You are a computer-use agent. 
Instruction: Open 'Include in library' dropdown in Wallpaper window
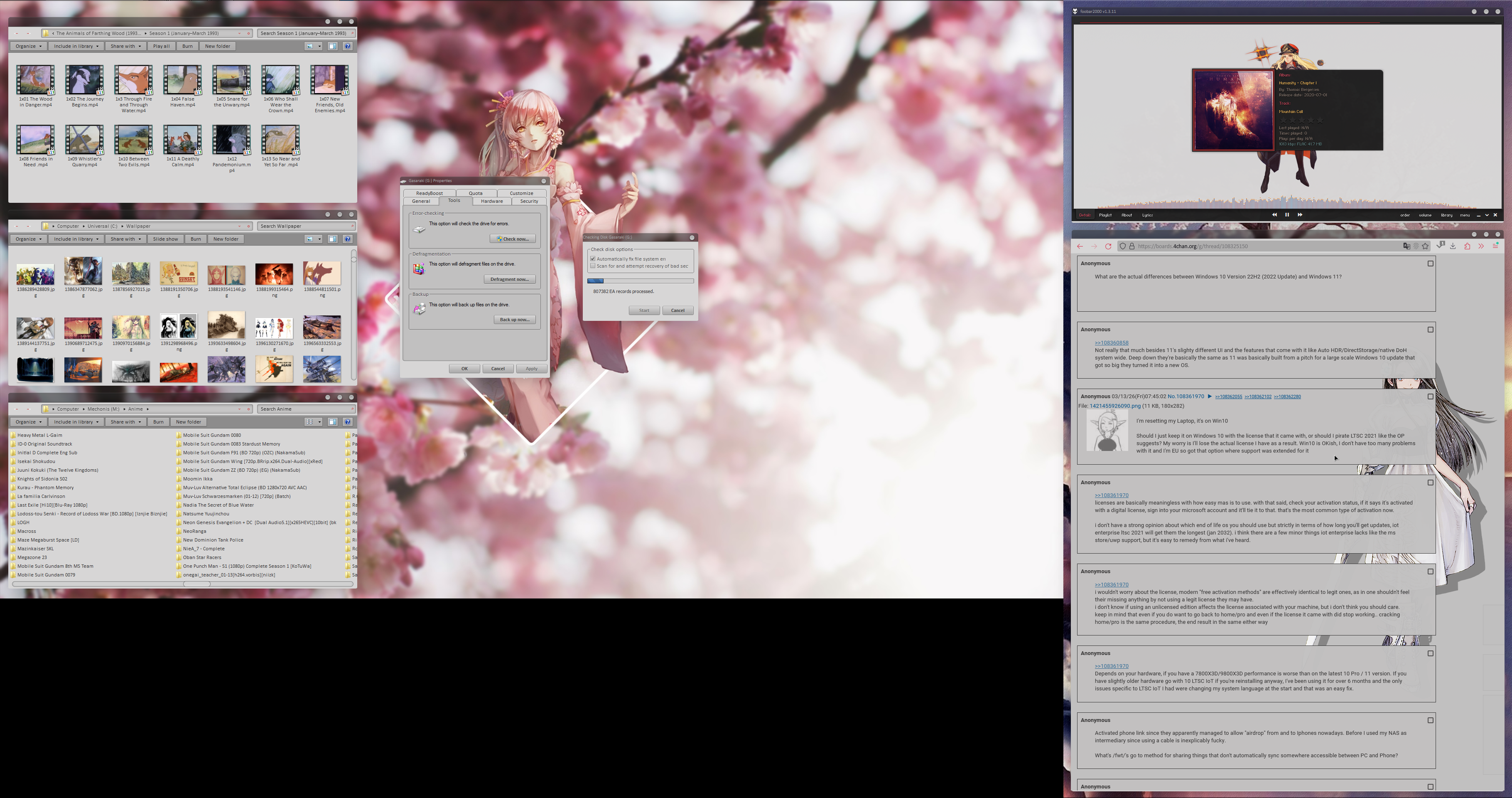pyautogui.click(x=76, y=239)
